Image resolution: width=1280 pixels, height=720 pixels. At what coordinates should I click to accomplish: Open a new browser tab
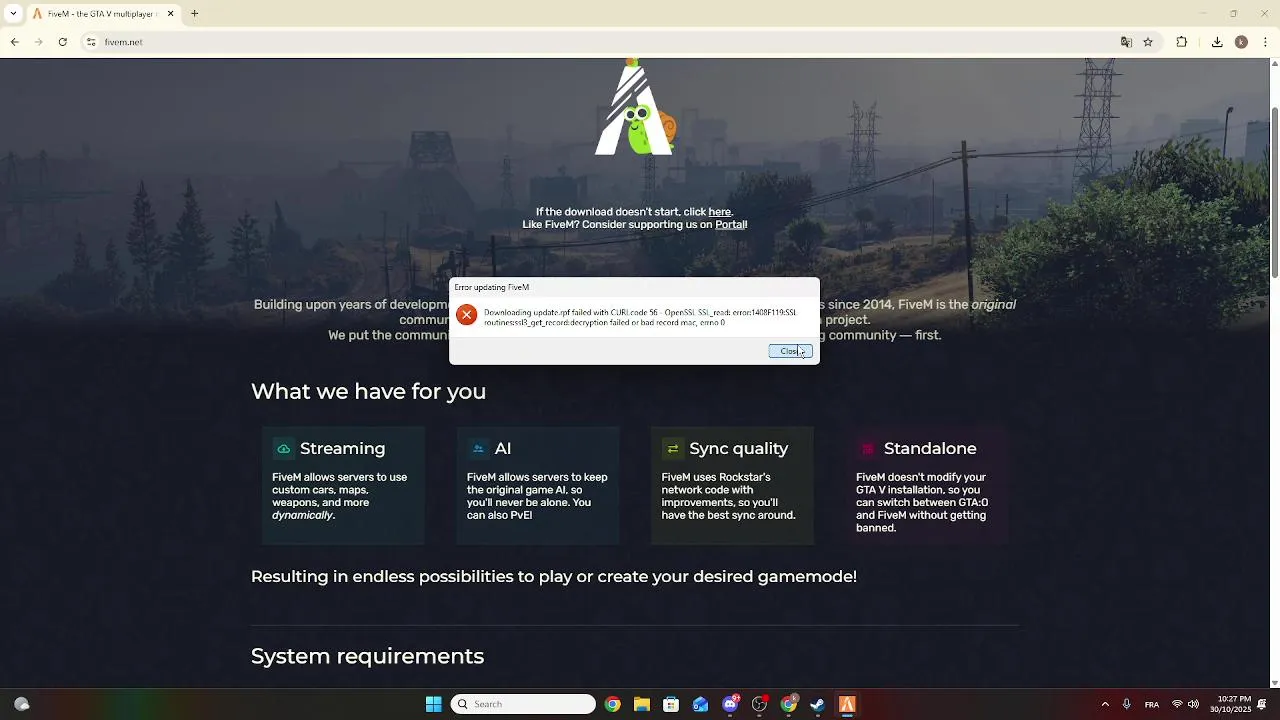click(x=195, y=14)
